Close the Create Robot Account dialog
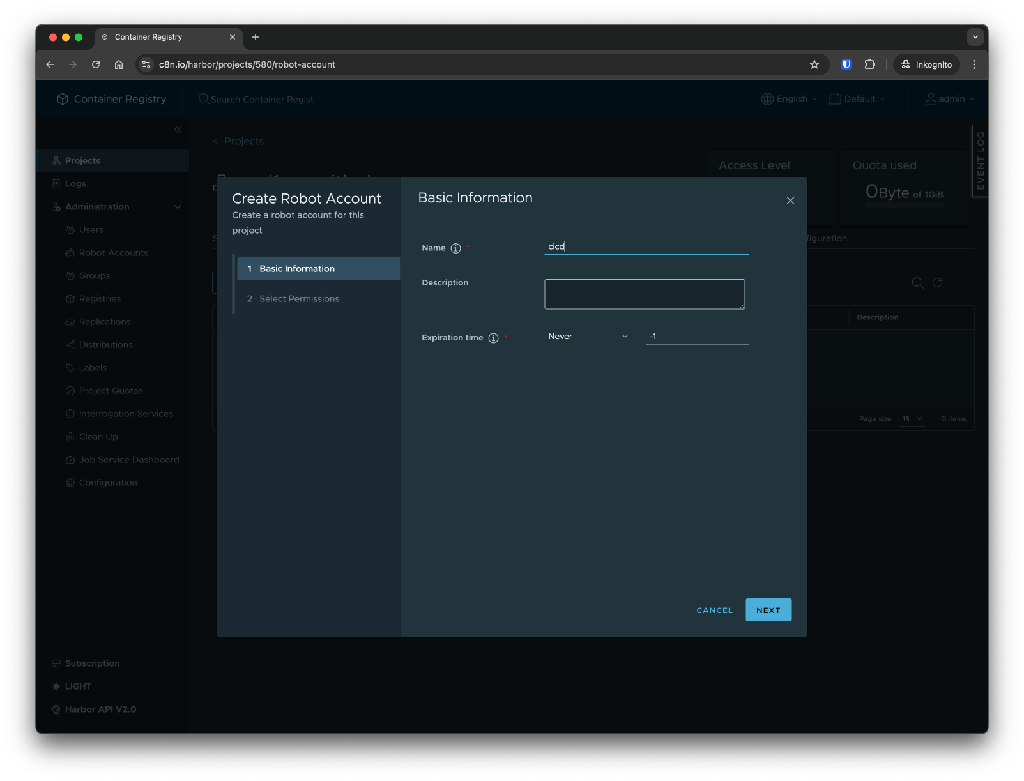The image size is (1024, 781). (790, 200)
